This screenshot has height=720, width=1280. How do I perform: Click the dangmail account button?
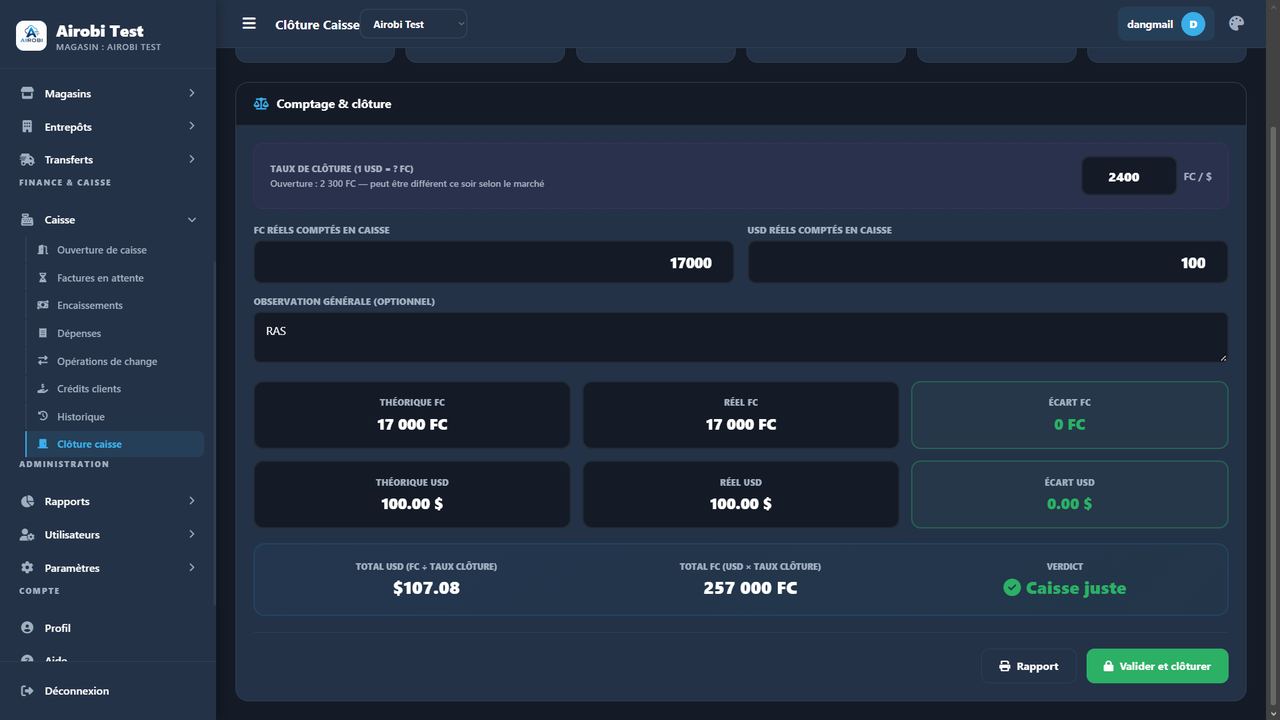(x=1166, y=24)
